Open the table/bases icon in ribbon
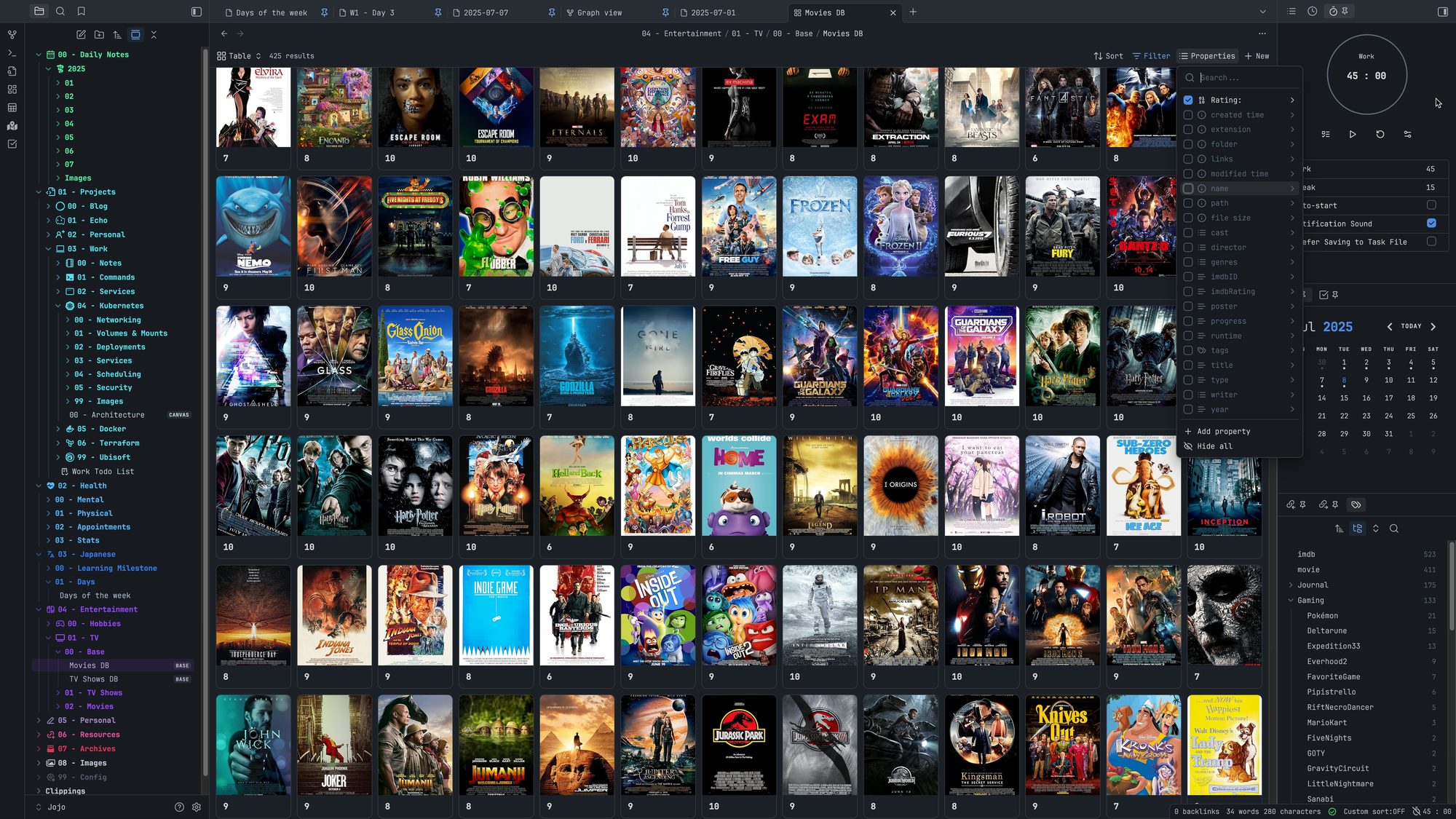The image size is (1456, 819). pos(12,108)
